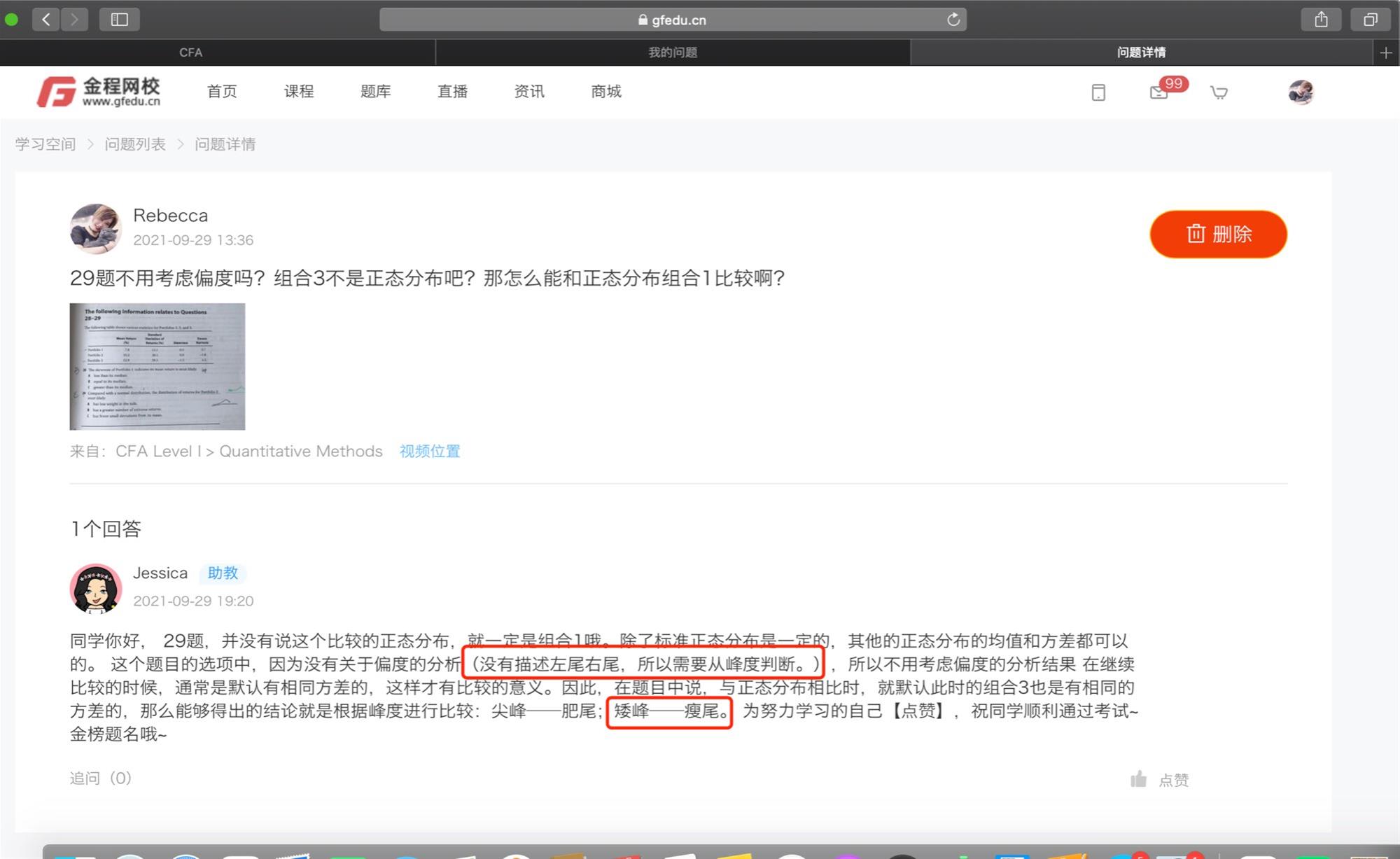Show all tabs overview icon
The image size is (1400, 859).
1370,20
